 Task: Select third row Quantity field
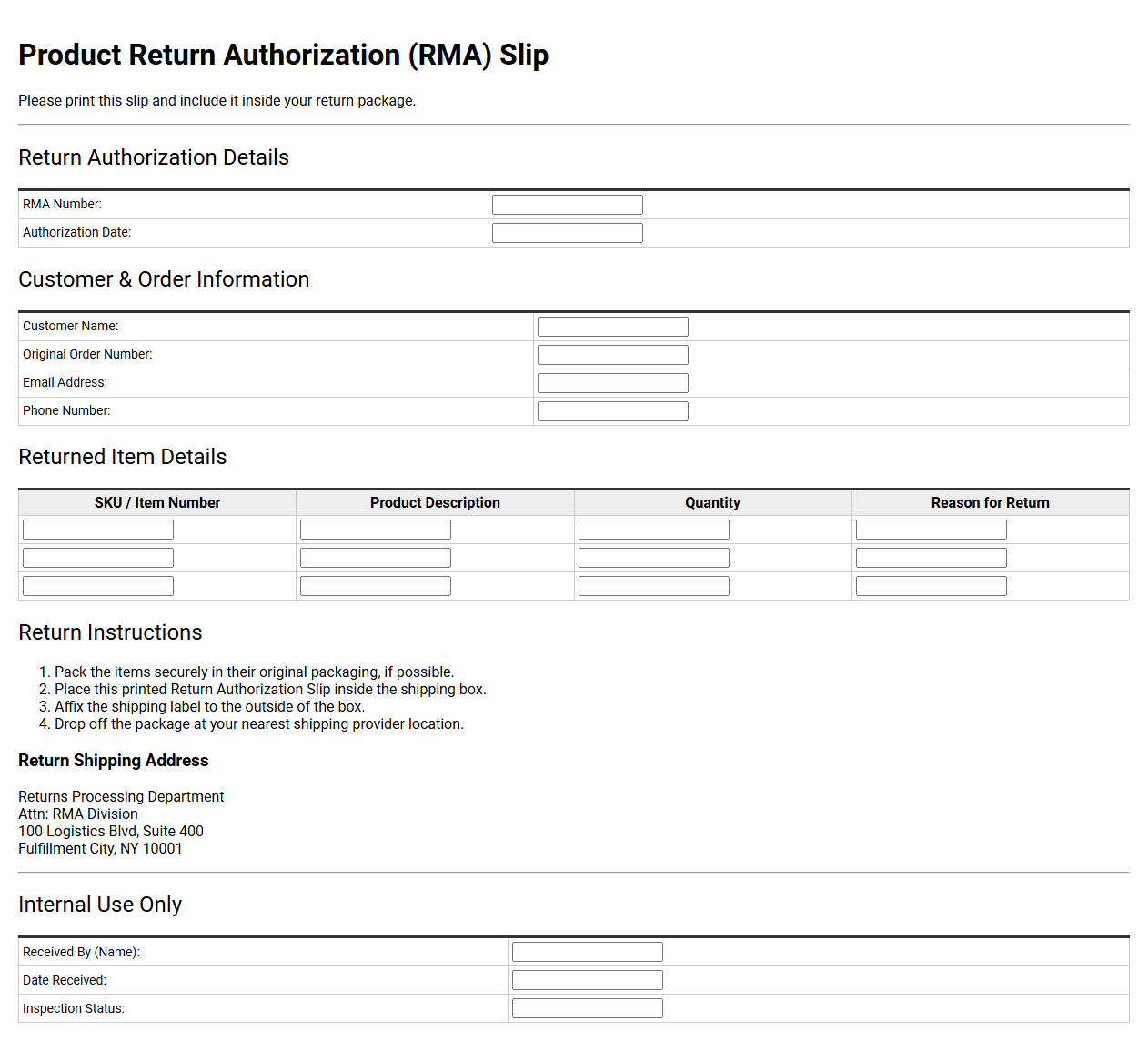(654, 586)
